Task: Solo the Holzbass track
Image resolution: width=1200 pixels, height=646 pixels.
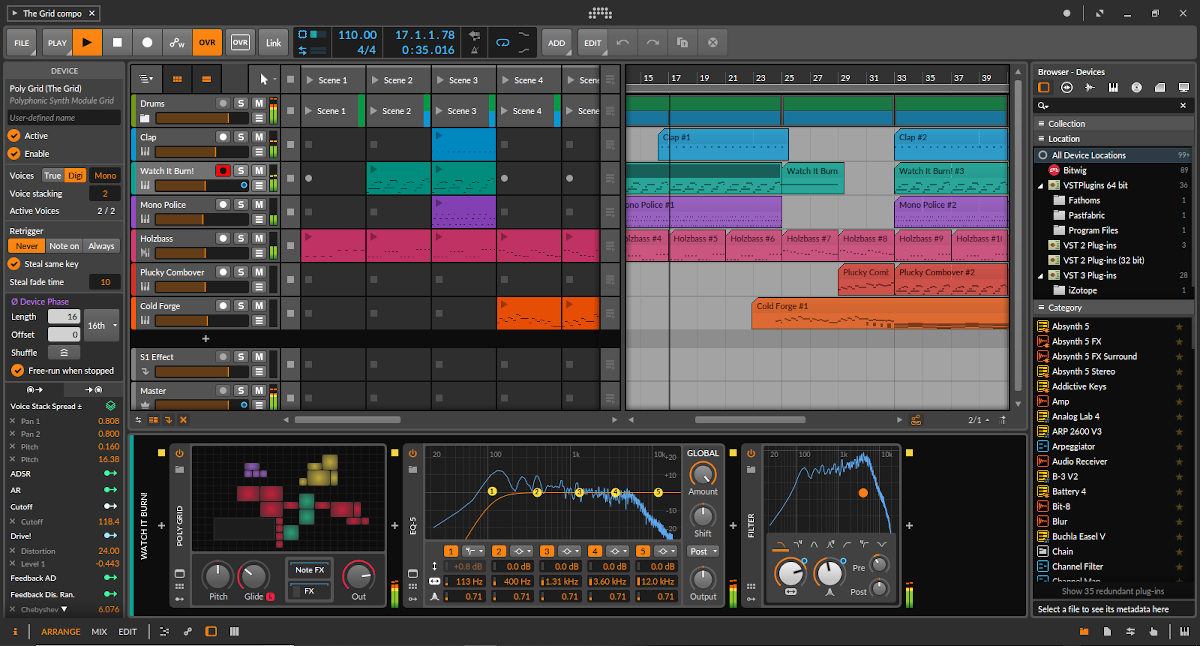Action: pos(241,239)
